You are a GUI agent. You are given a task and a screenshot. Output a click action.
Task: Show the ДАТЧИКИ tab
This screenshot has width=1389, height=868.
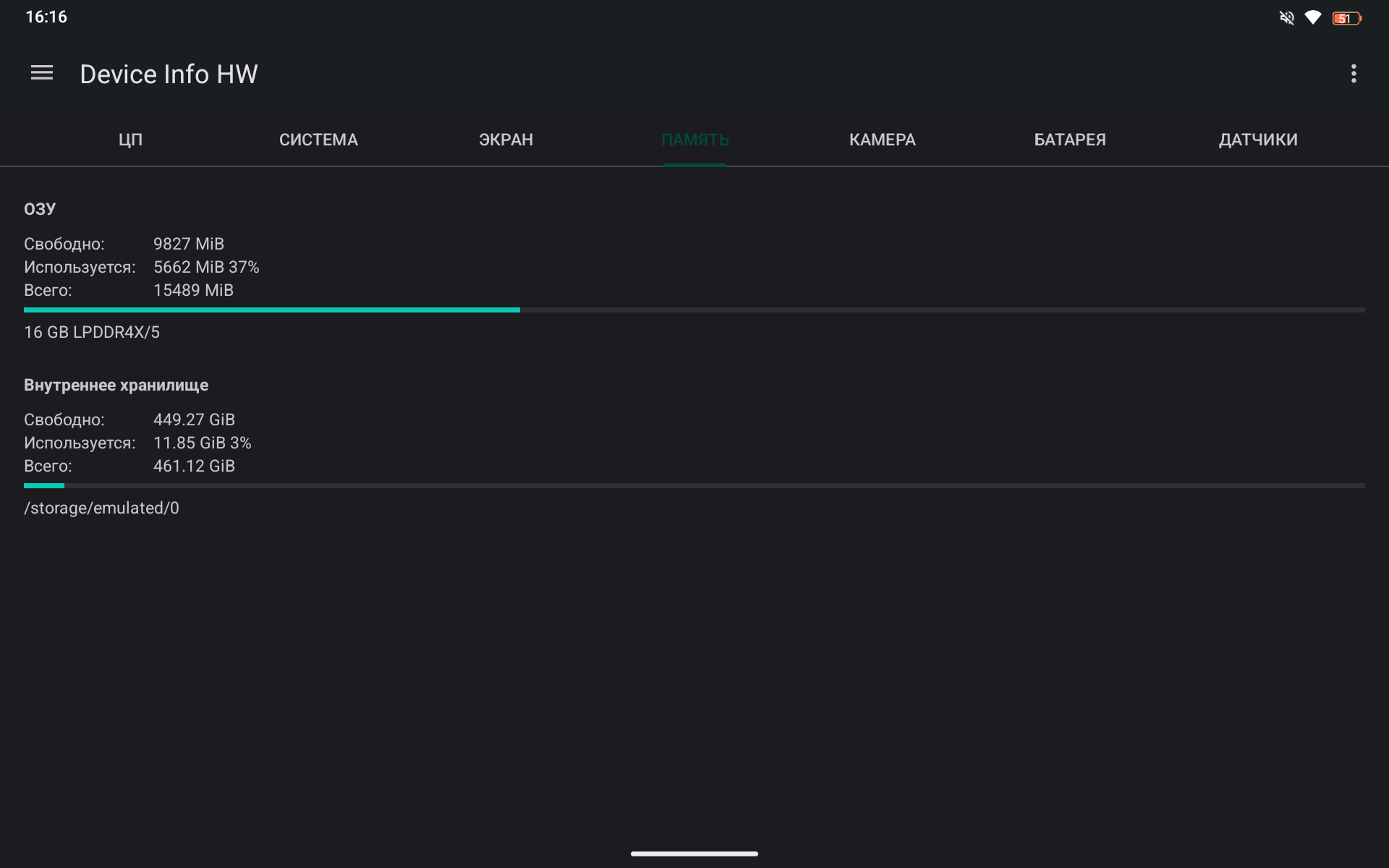coord(1257,140)
